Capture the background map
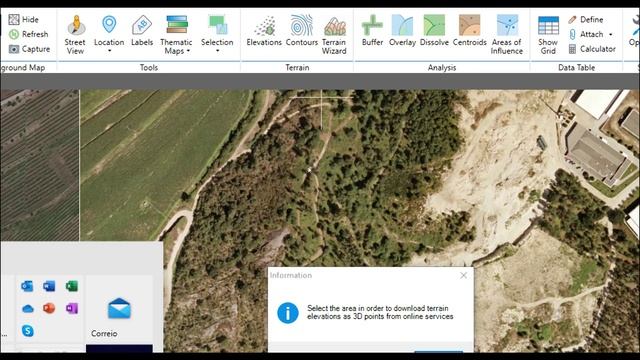The height and width of the screenshot is (360, 640). coord(29,49)
